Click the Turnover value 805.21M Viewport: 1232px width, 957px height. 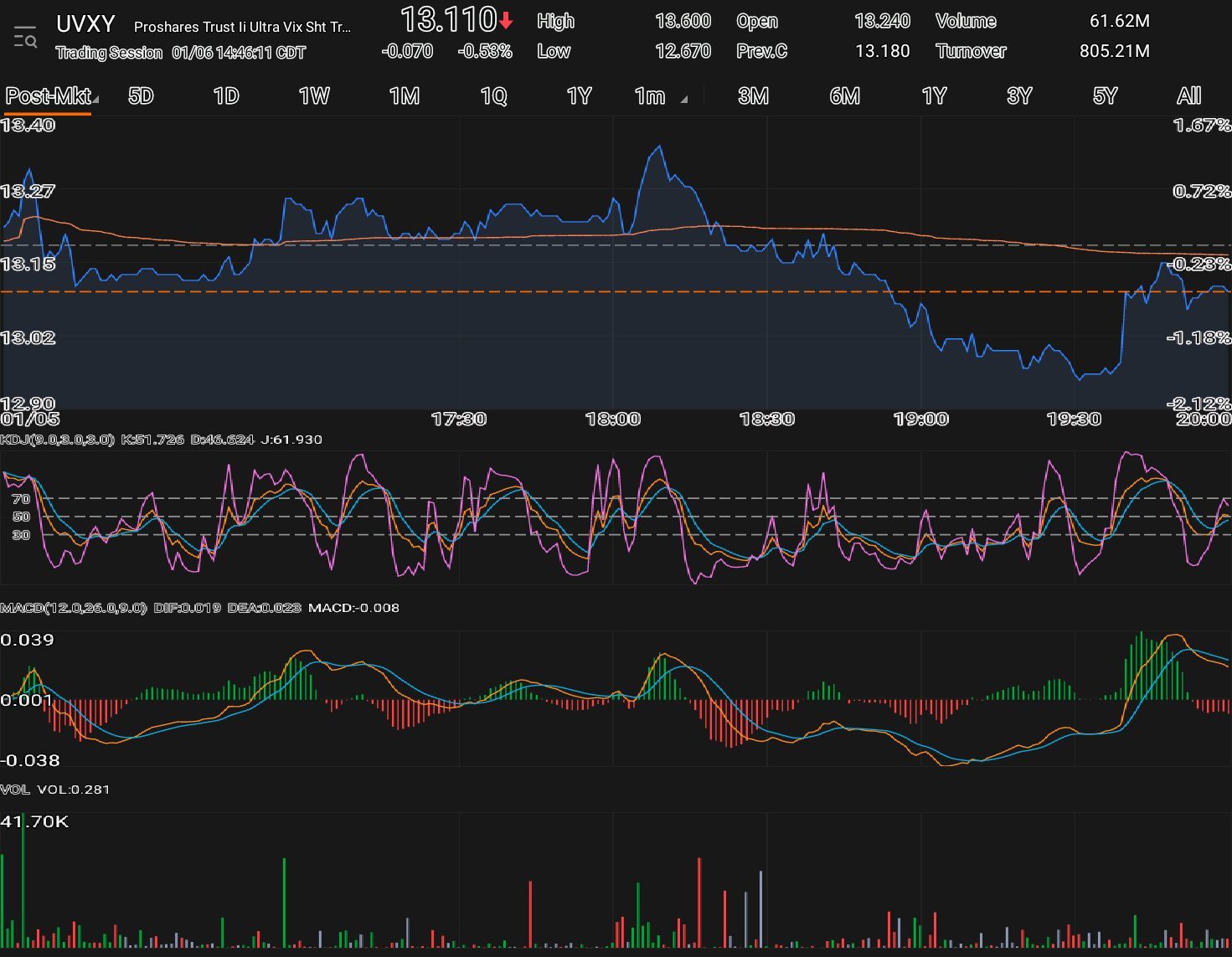point(1114,51)
